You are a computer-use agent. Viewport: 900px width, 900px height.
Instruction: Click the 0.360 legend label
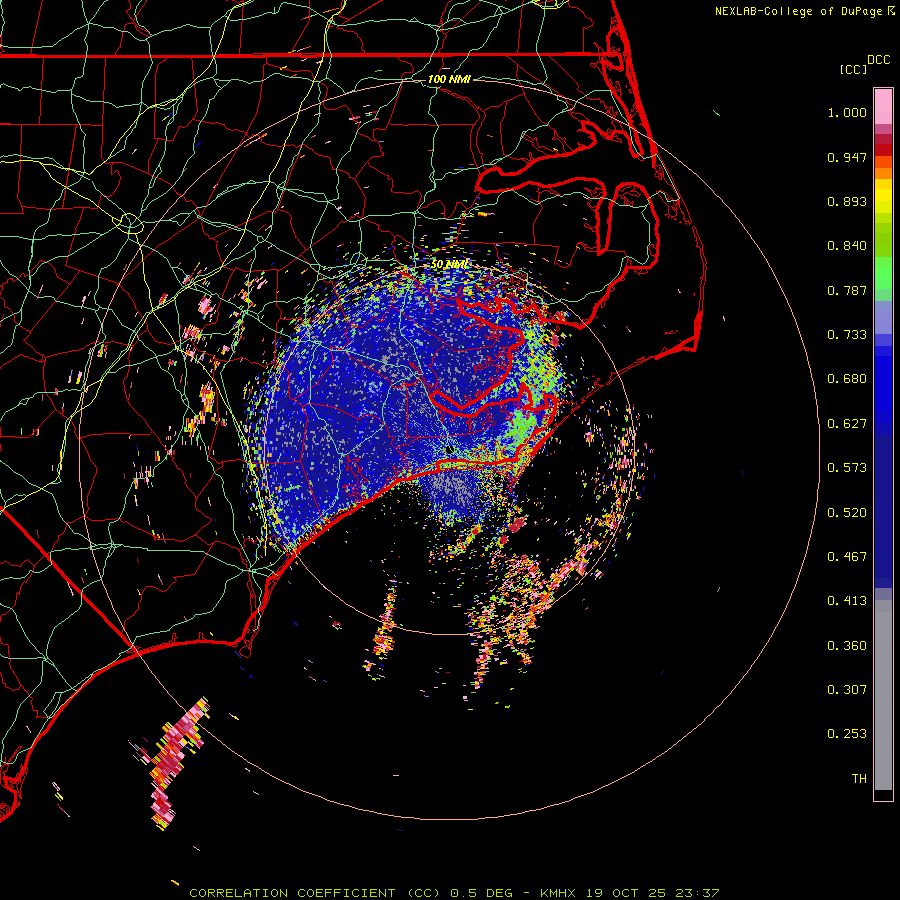point(847,646)
